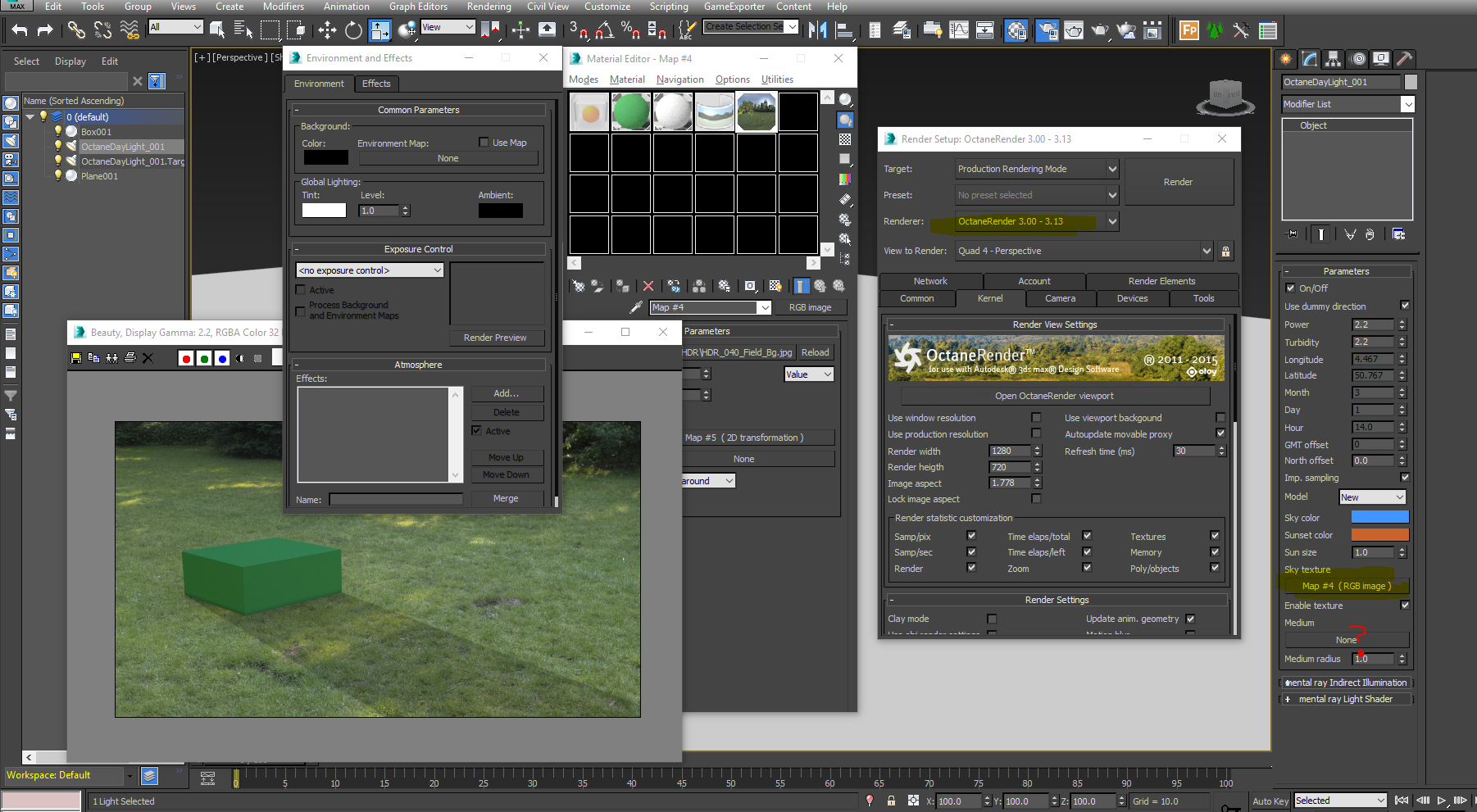This screenshot has width=1477, height=812.
Task: Clear the rendered frame with X icon
Action: pos(148,358)
